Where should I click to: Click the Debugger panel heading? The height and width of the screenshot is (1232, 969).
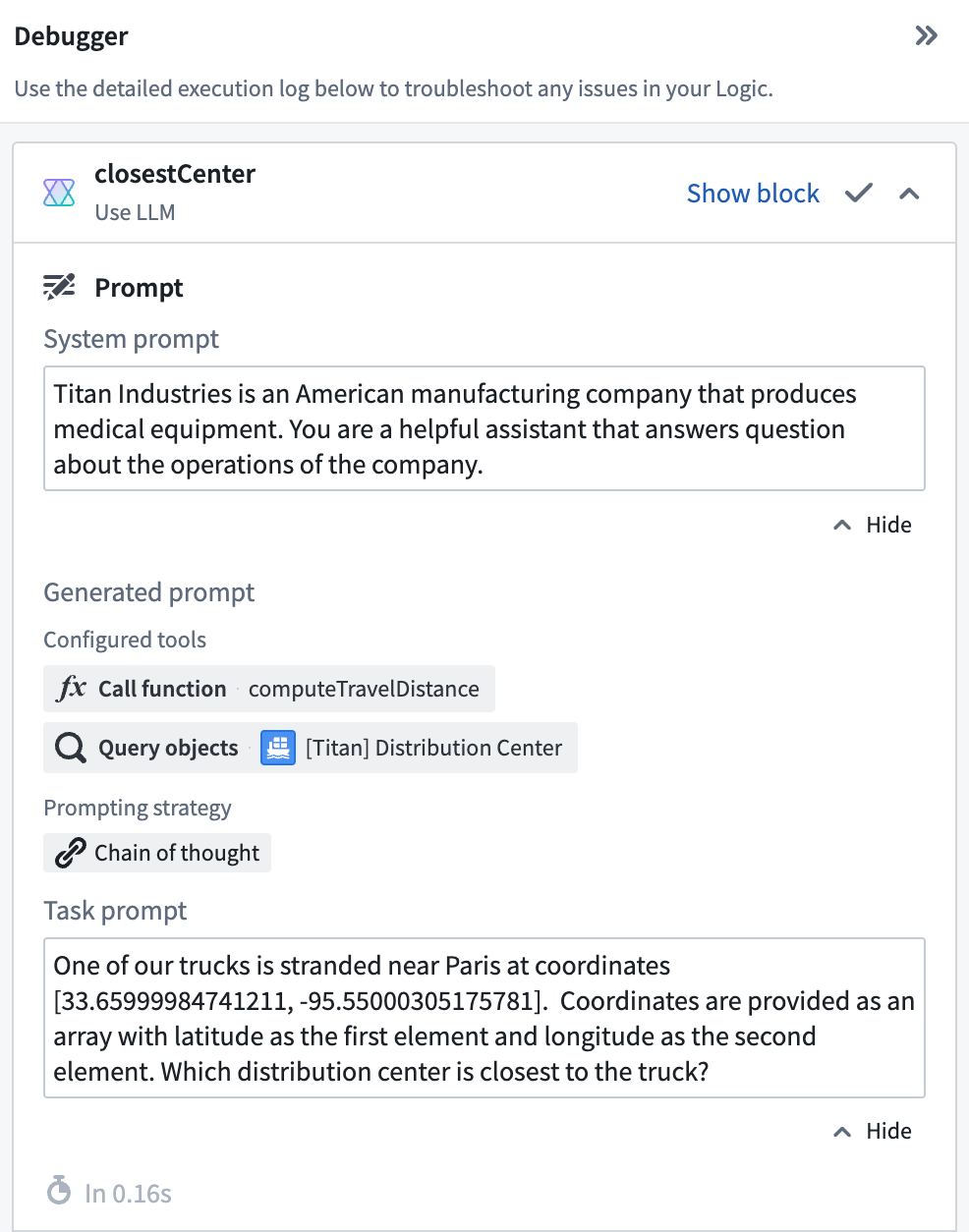click(71, 36)
